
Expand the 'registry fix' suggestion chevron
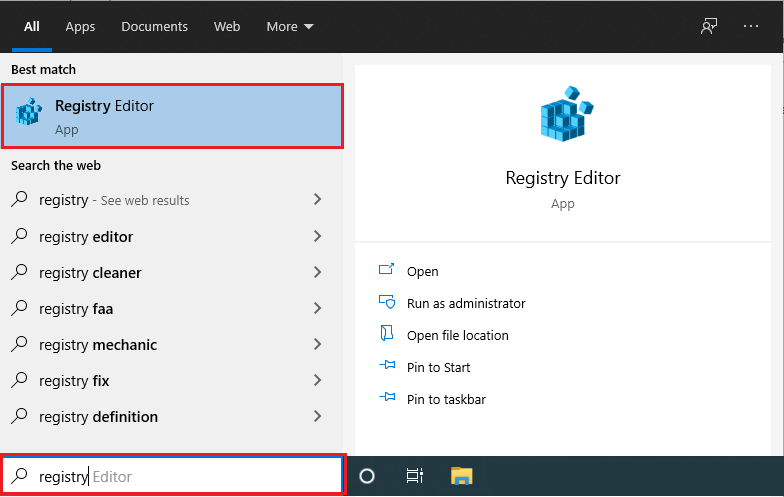pos(317,381)
